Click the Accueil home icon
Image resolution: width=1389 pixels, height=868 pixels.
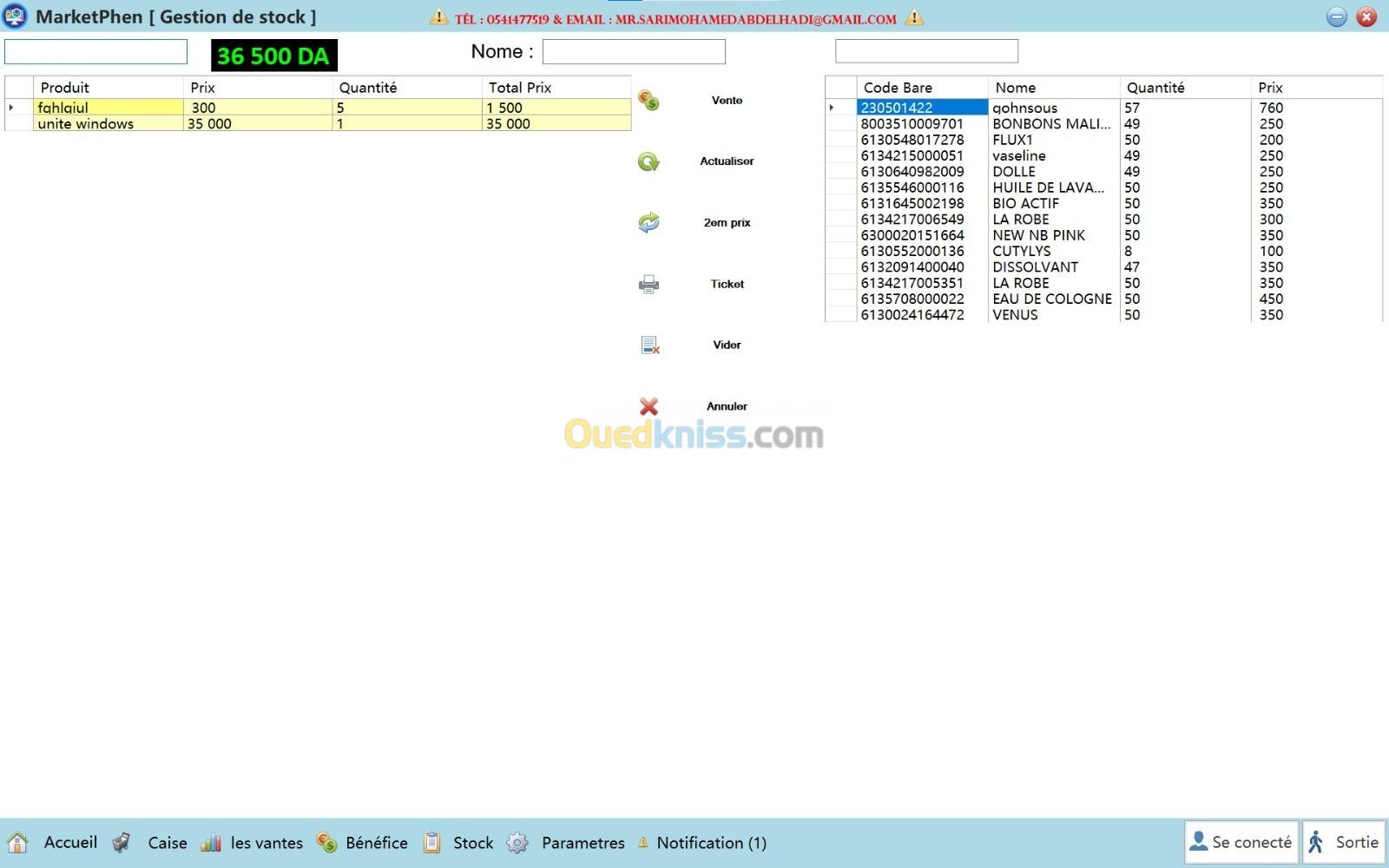(17, 843)
